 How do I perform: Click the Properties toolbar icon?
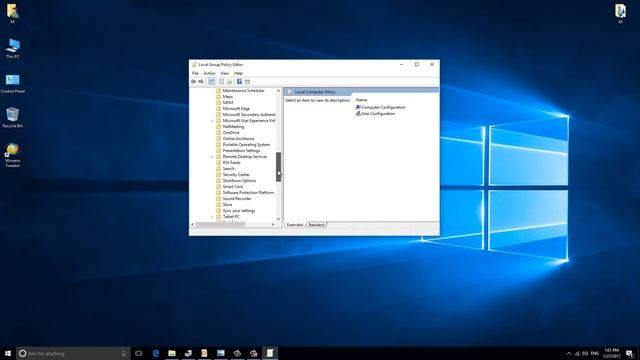click(222, 82)
